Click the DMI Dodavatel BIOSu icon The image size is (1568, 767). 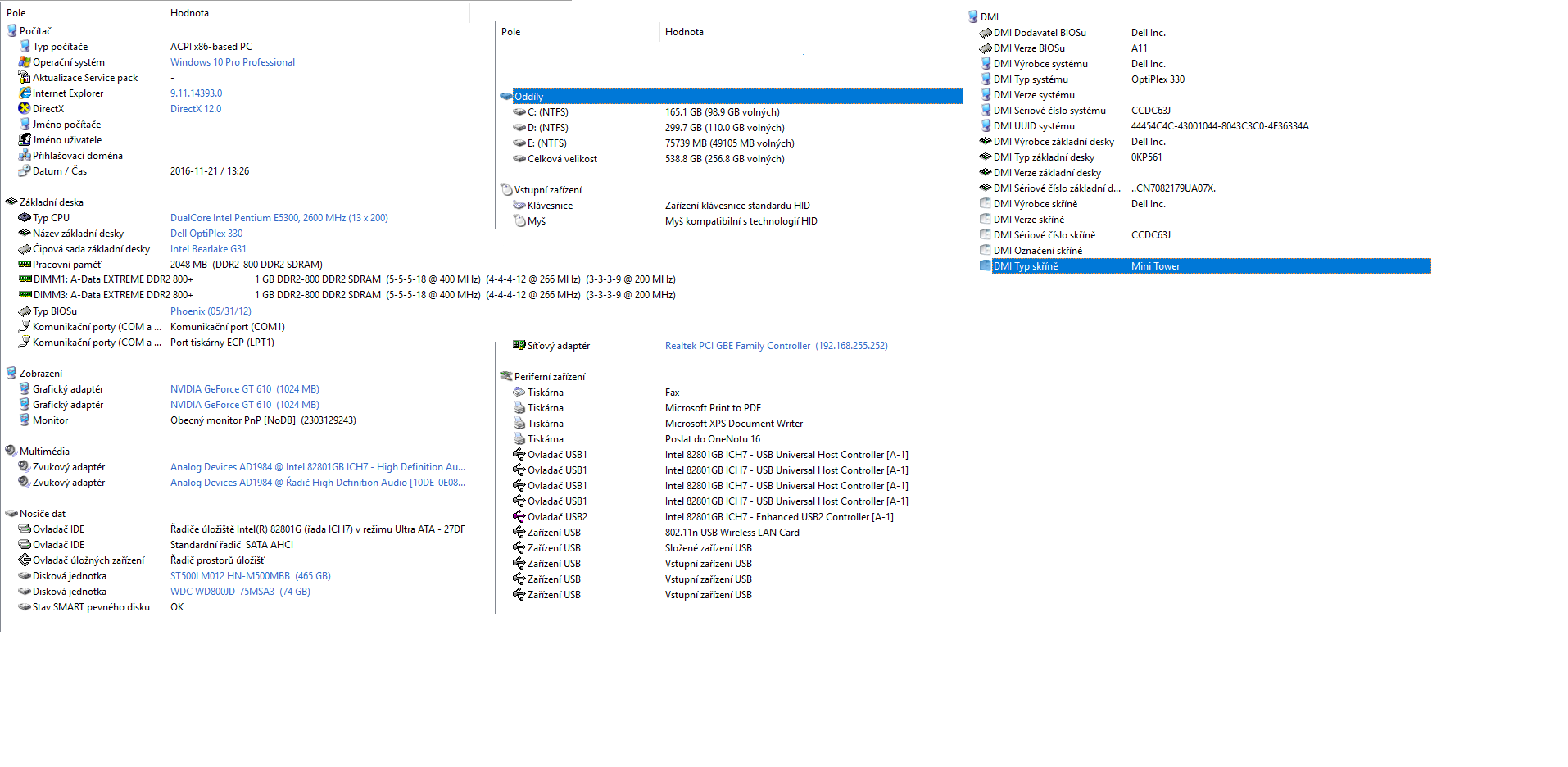coord(986,33)
